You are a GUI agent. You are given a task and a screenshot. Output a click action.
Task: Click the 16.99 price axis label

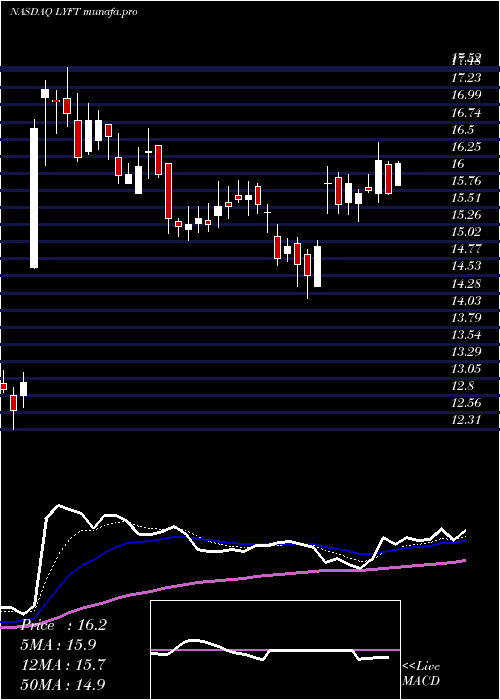coord(466,95)
